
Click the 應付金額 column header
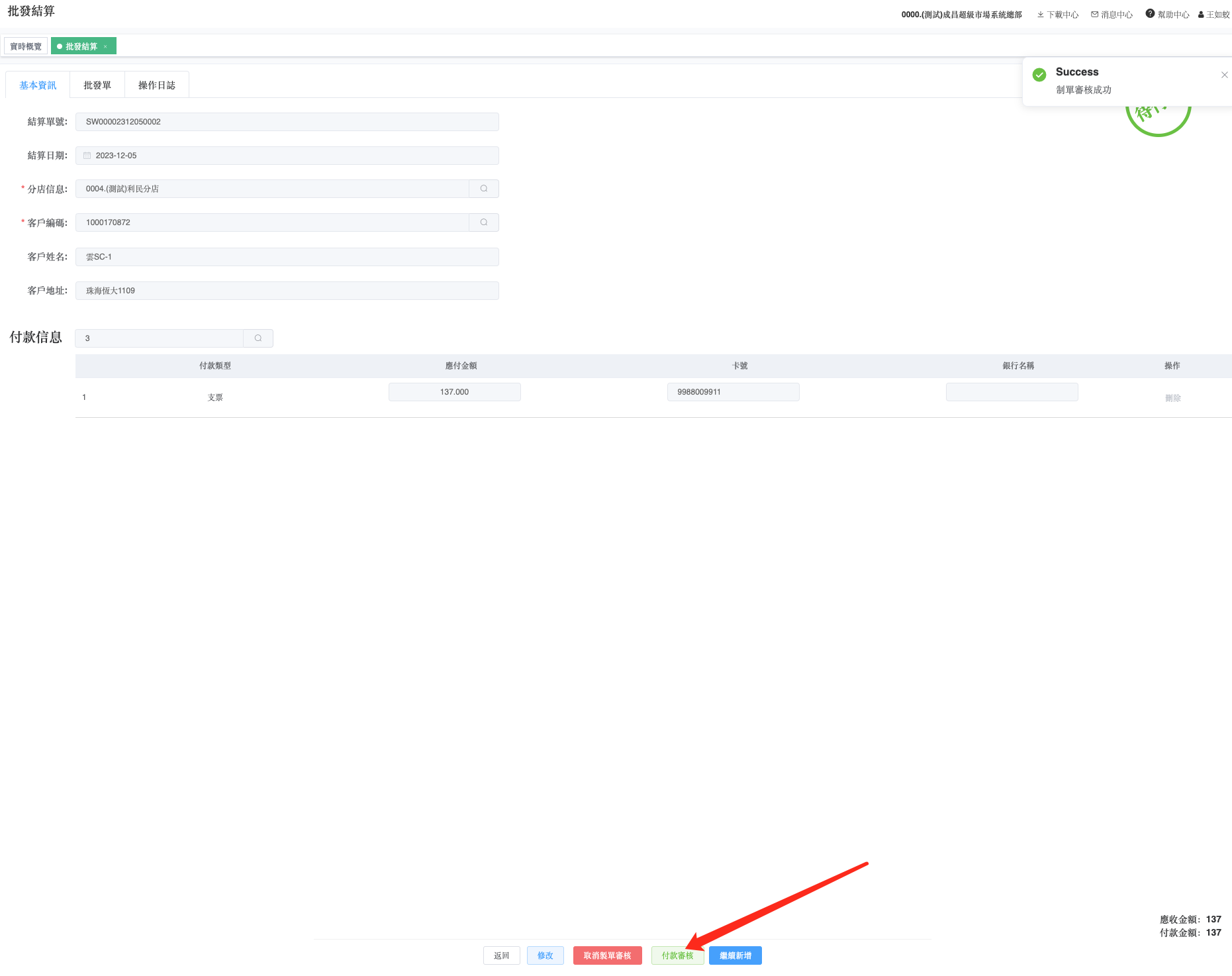click(461, 366)
